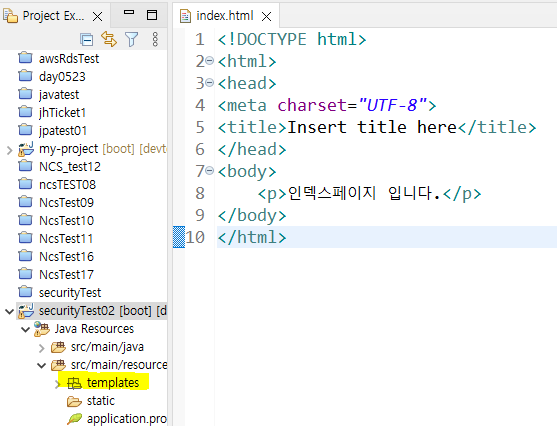Fold the html element on line 2

(210, 61)
